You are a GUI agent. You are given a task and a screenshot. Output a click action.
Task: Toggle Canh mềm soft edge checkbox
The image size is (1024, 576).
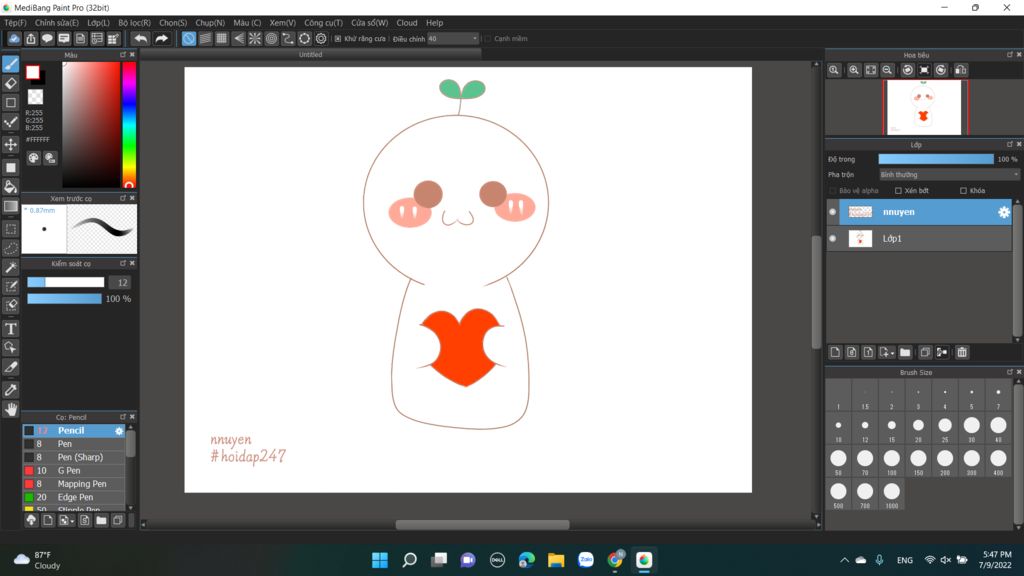tap(487, 39)
